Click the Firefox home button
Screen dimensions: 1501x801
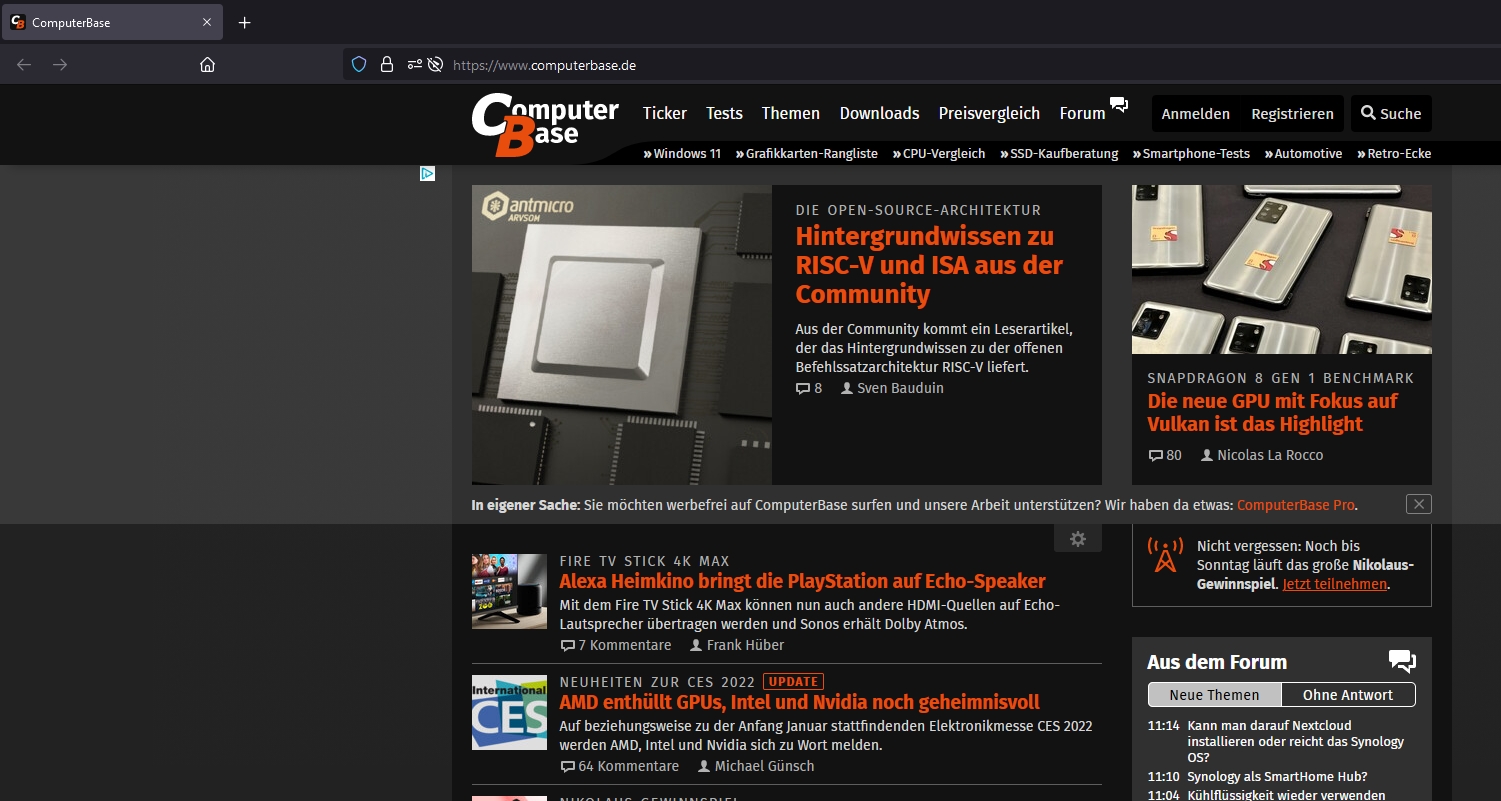pos(207,65)
